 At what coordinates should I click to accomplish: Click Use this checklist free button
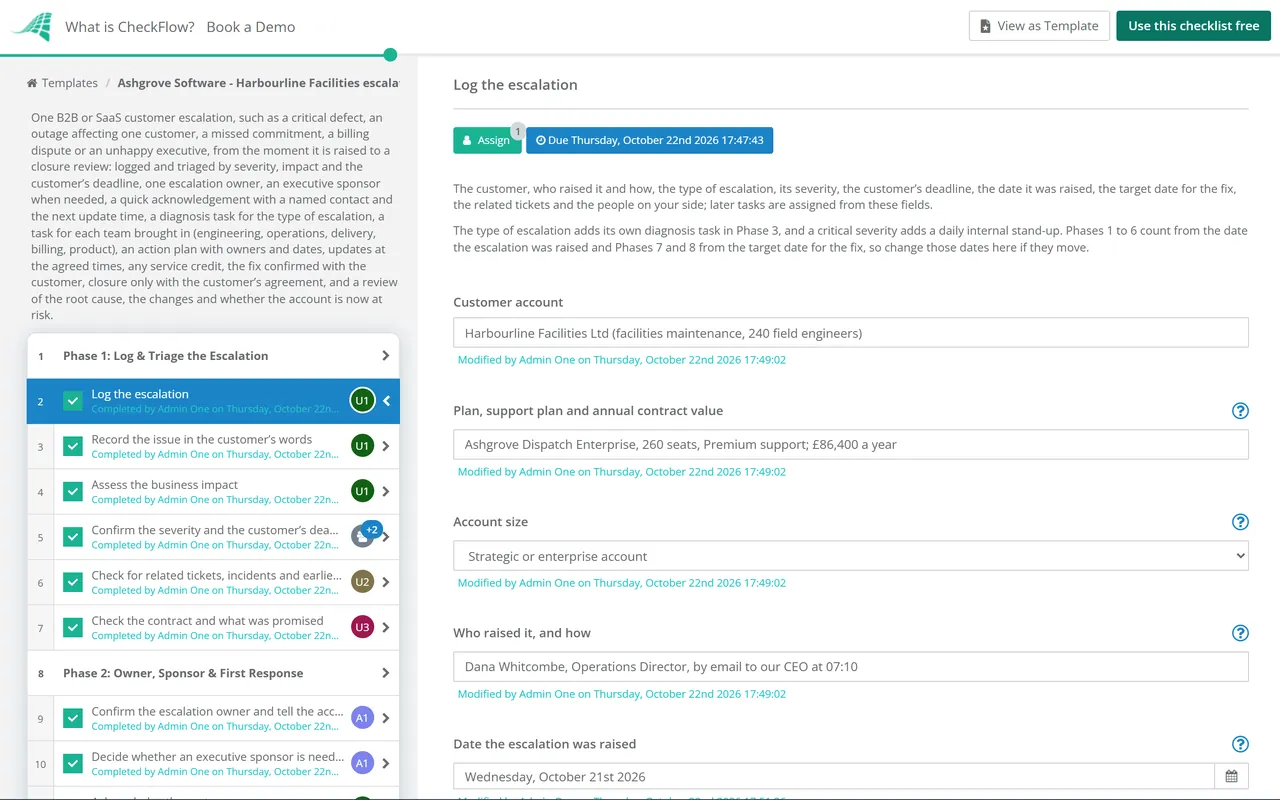tap(1193, 26)
